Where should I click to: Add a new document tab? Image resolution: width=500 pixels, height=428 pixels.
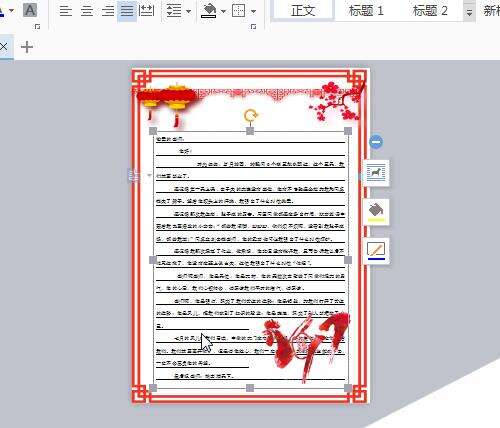[27, 47]
